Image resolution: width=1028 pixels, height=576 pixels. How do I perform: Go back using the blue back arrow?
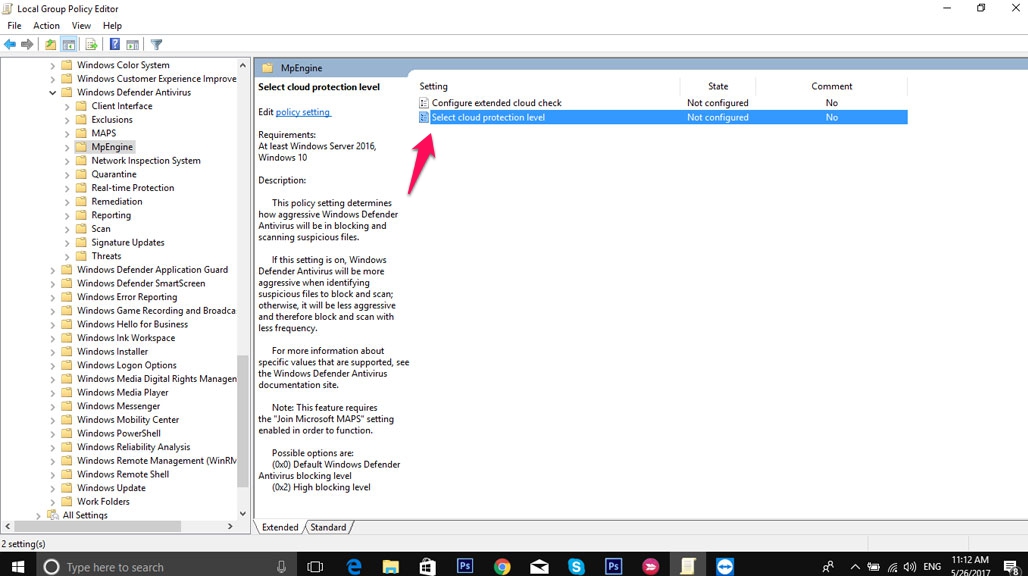(x=10, y=45)
